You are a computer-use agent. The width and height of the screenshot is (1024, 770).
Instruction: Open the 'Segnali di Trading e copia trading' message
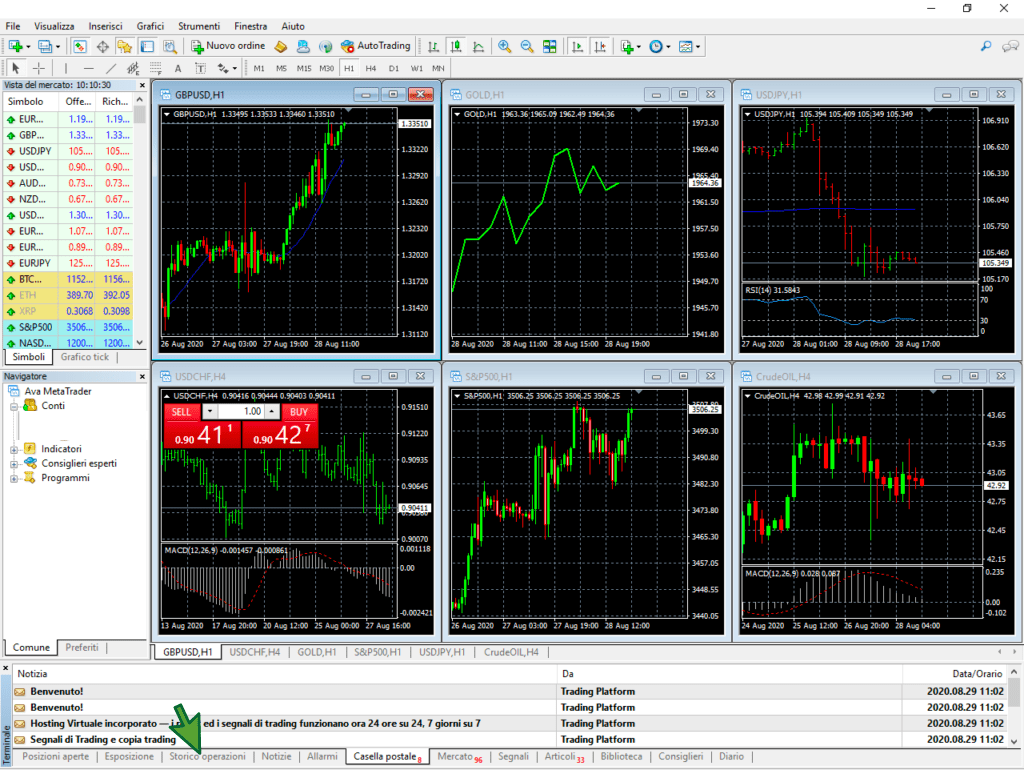coord(103,739)
